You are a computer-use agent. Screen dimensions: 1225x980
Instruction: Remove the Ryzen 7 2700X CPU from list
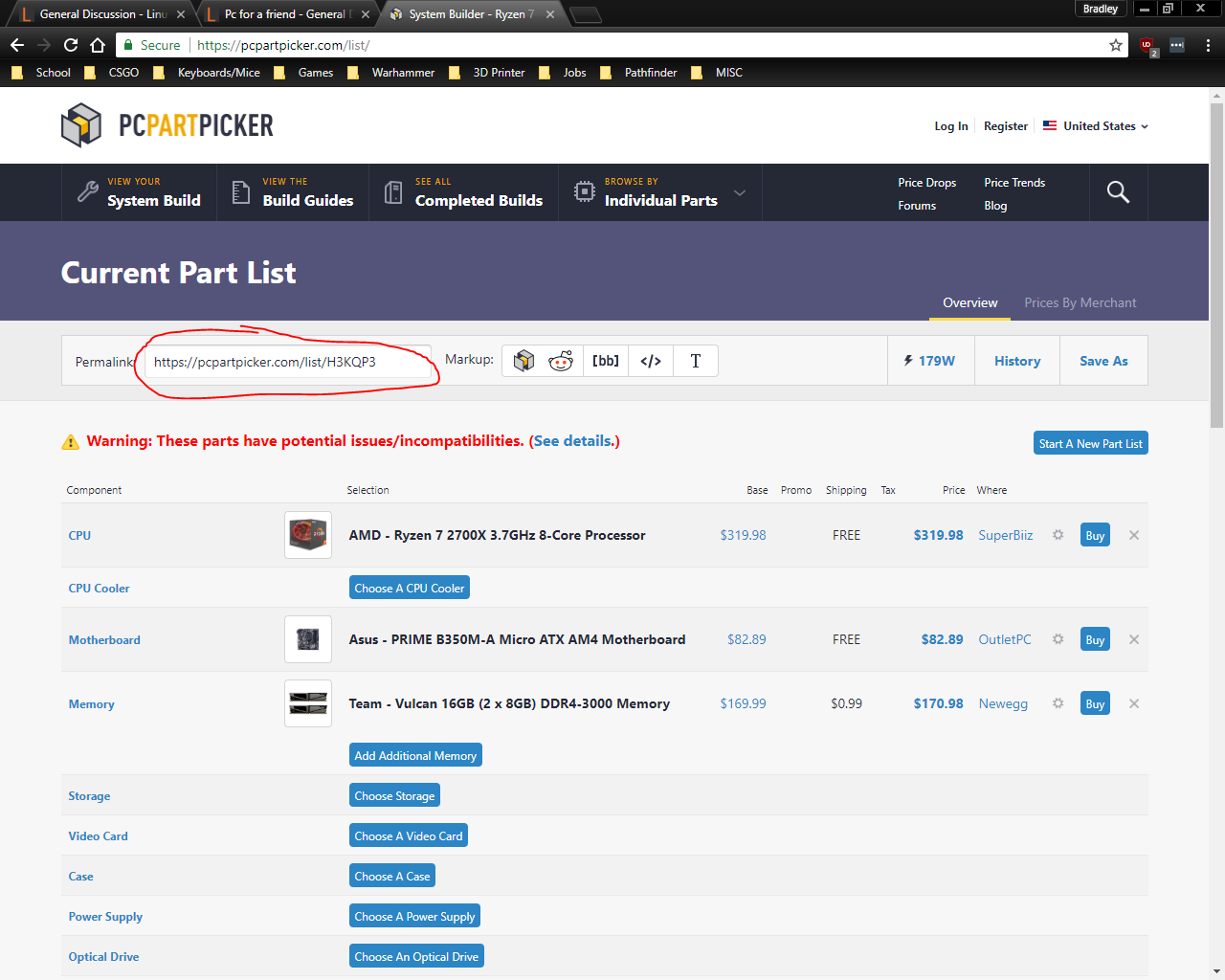click(1134, 535)
